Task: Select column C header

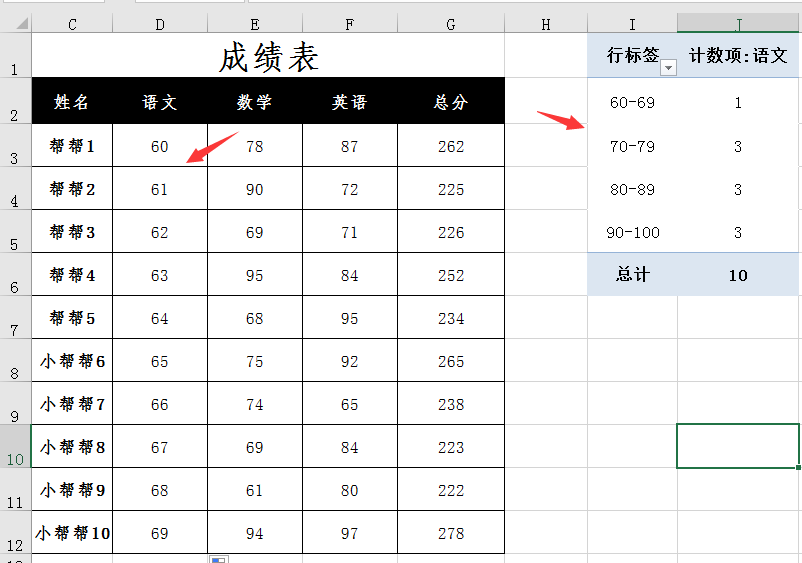Action: 72,24
